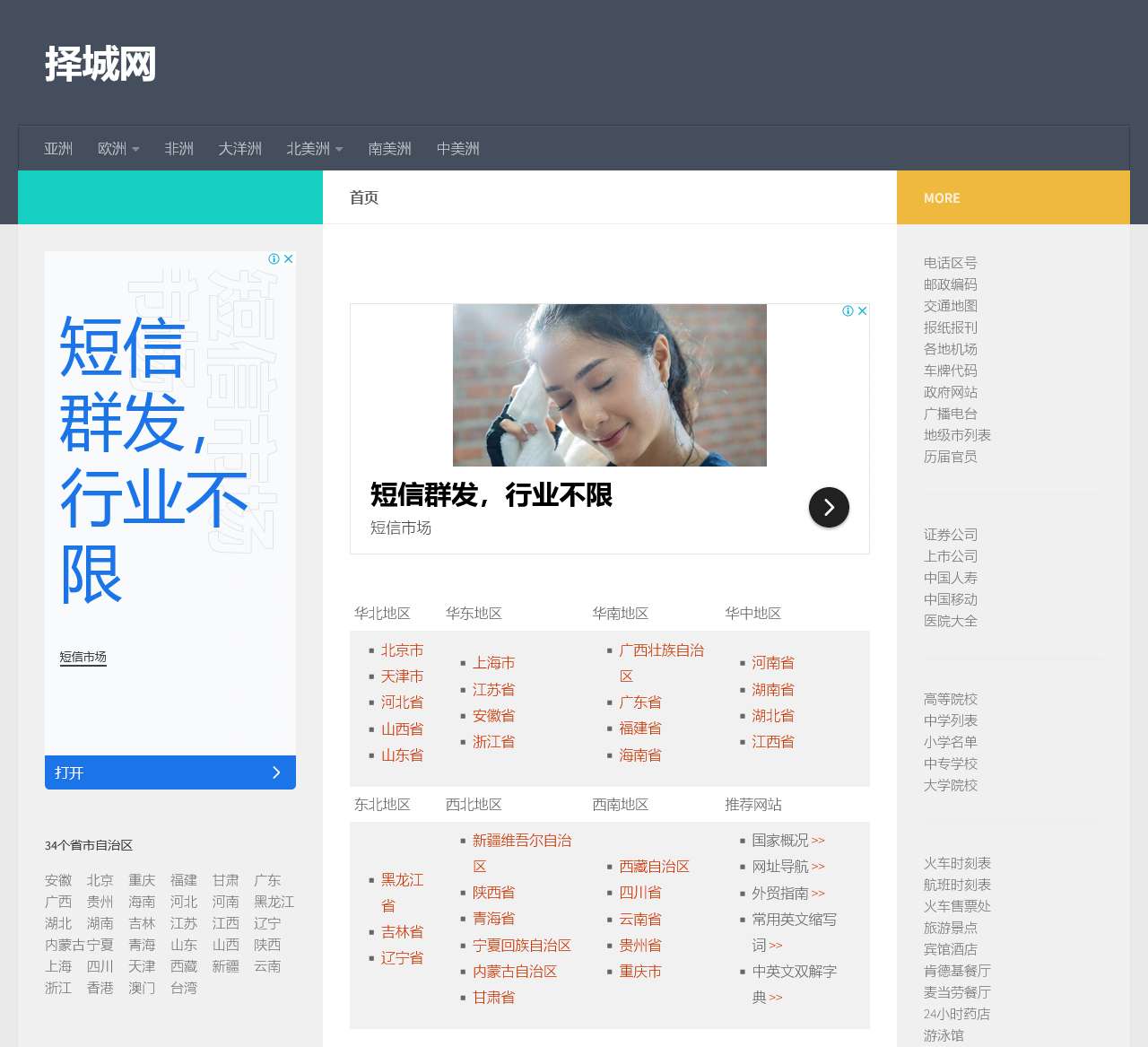1148x1047 pixels.
Task: Open 网址导航 link
Action: (x=780, y=867)
